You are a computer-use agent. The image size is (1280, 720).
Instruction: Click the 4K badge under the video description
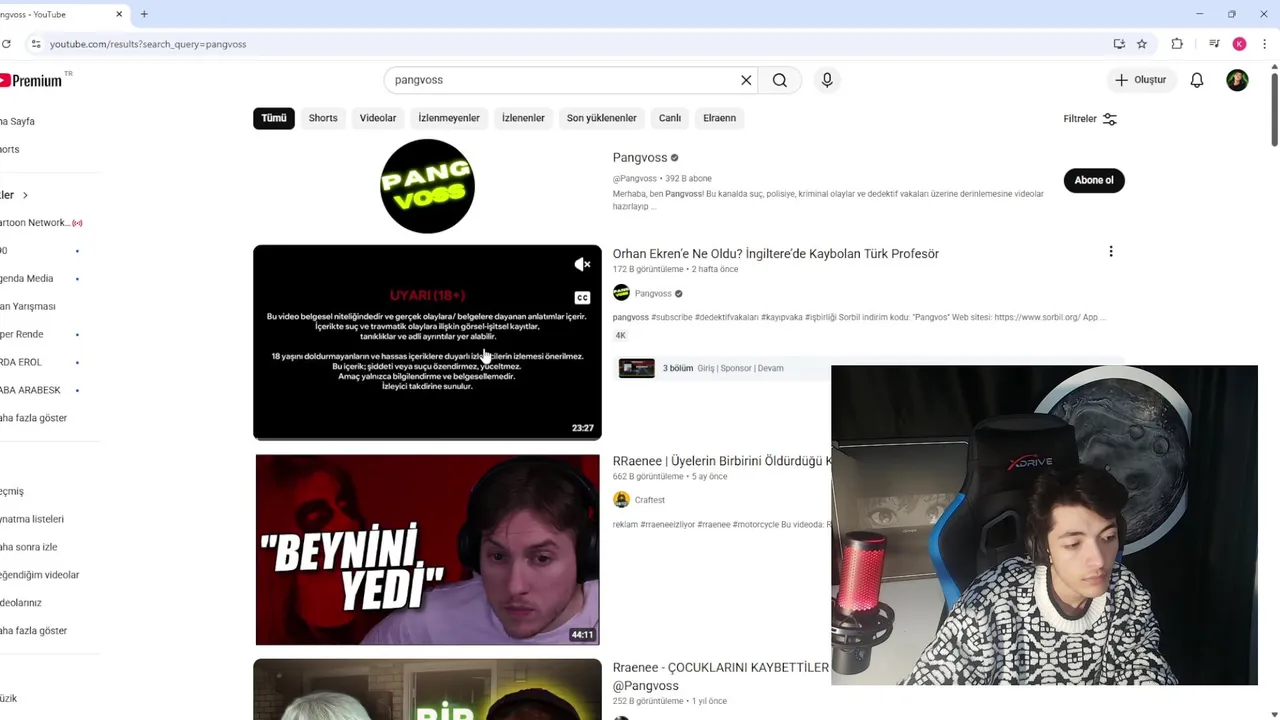(x=621, y=336)
